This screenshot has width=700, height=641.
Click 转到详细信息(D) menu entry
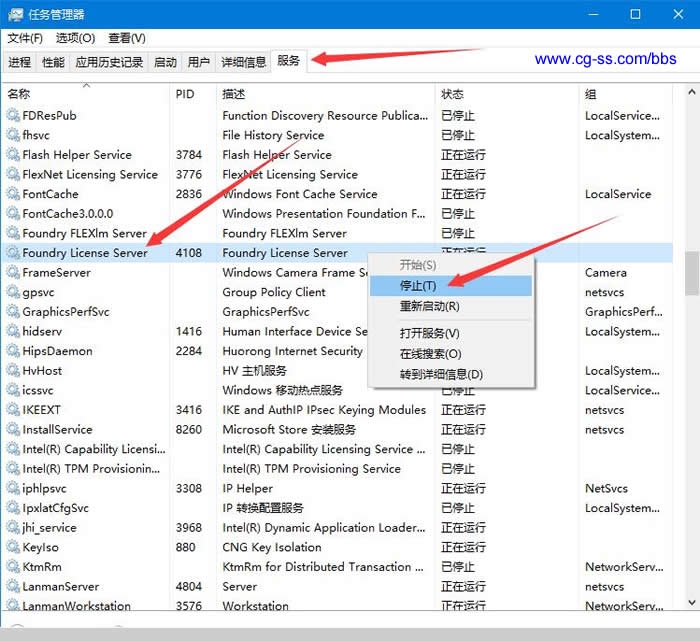point(441,374)
